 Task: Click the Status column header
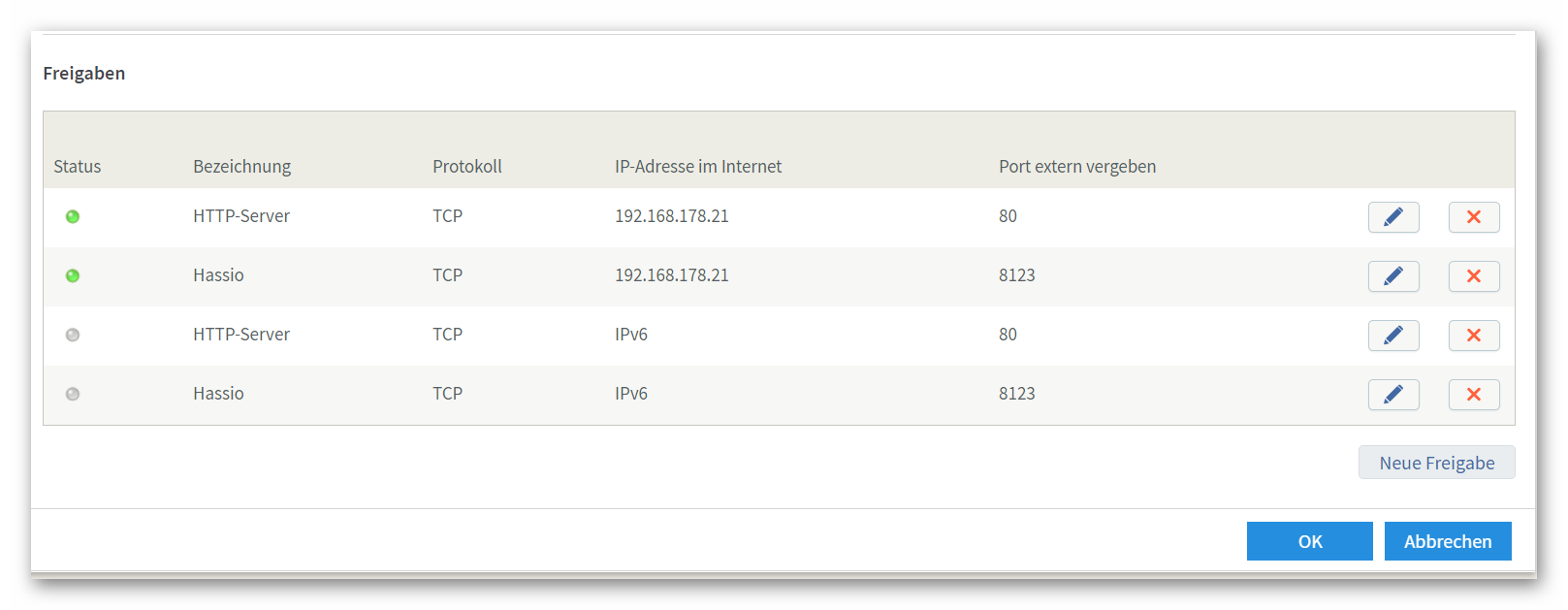(78, 167)
